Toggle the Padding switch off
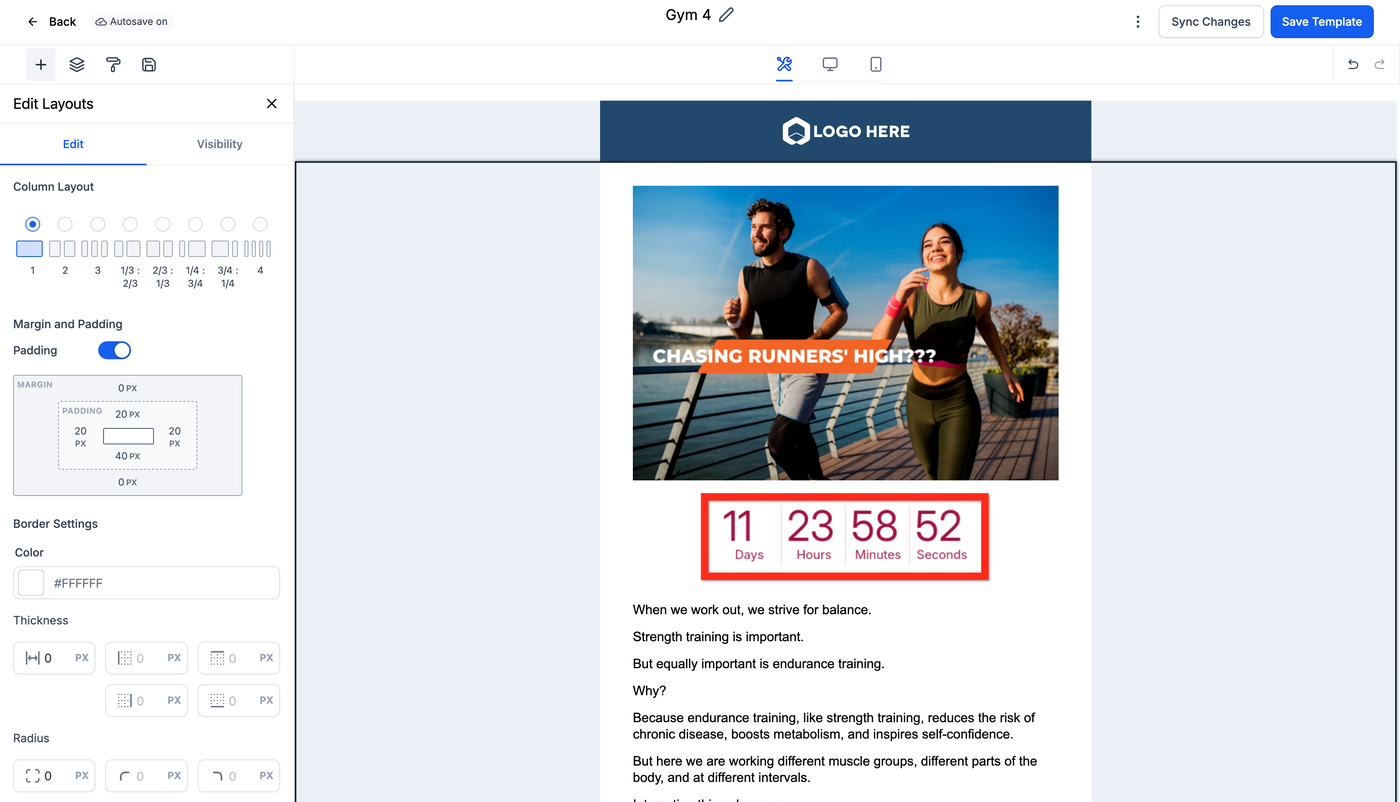This screenshot has height=802, width=1400. click(x=114, y=350)
